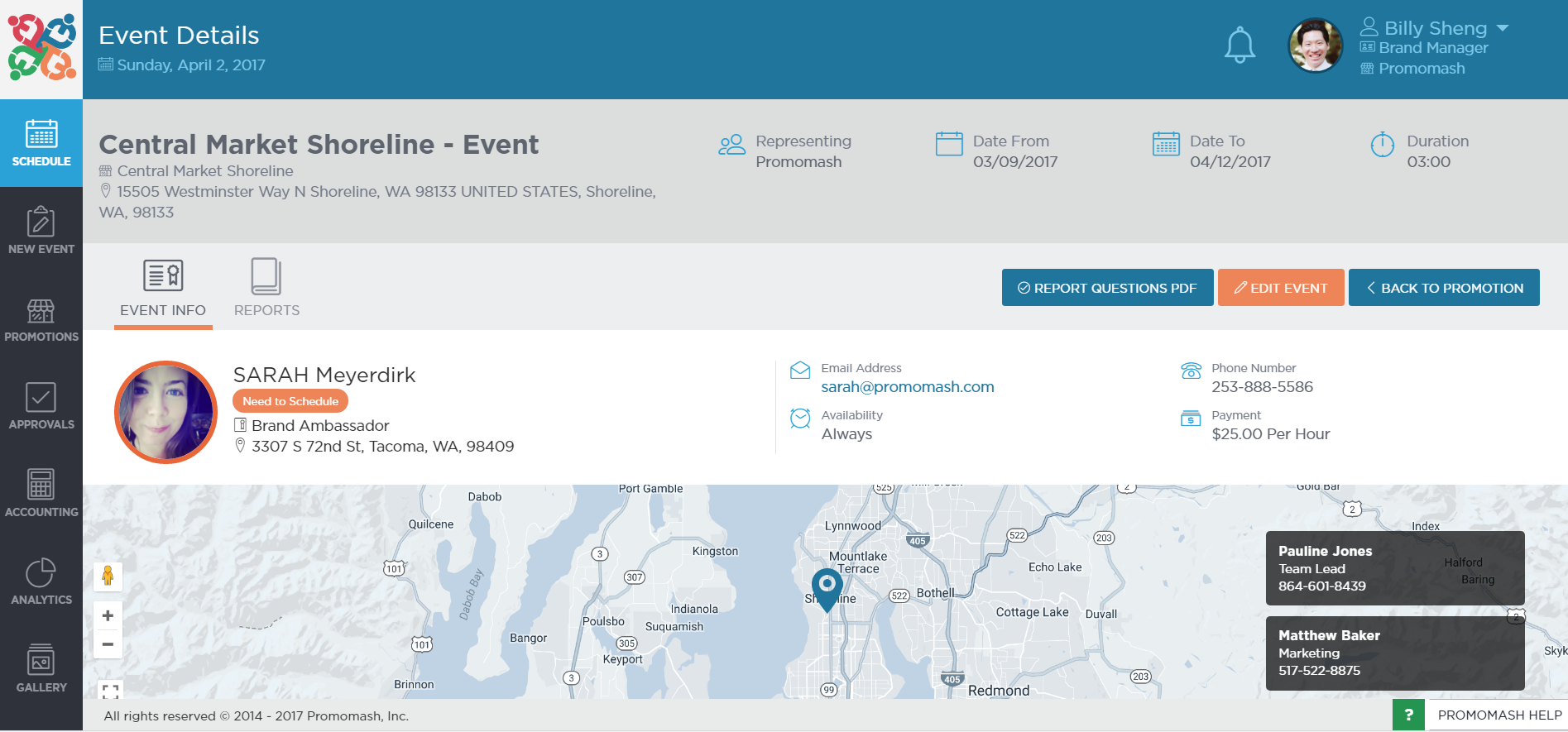The height and width of the screenshot is (732, 1568).
Task: Switch to the Reports tab
Action: pos(266,289)
